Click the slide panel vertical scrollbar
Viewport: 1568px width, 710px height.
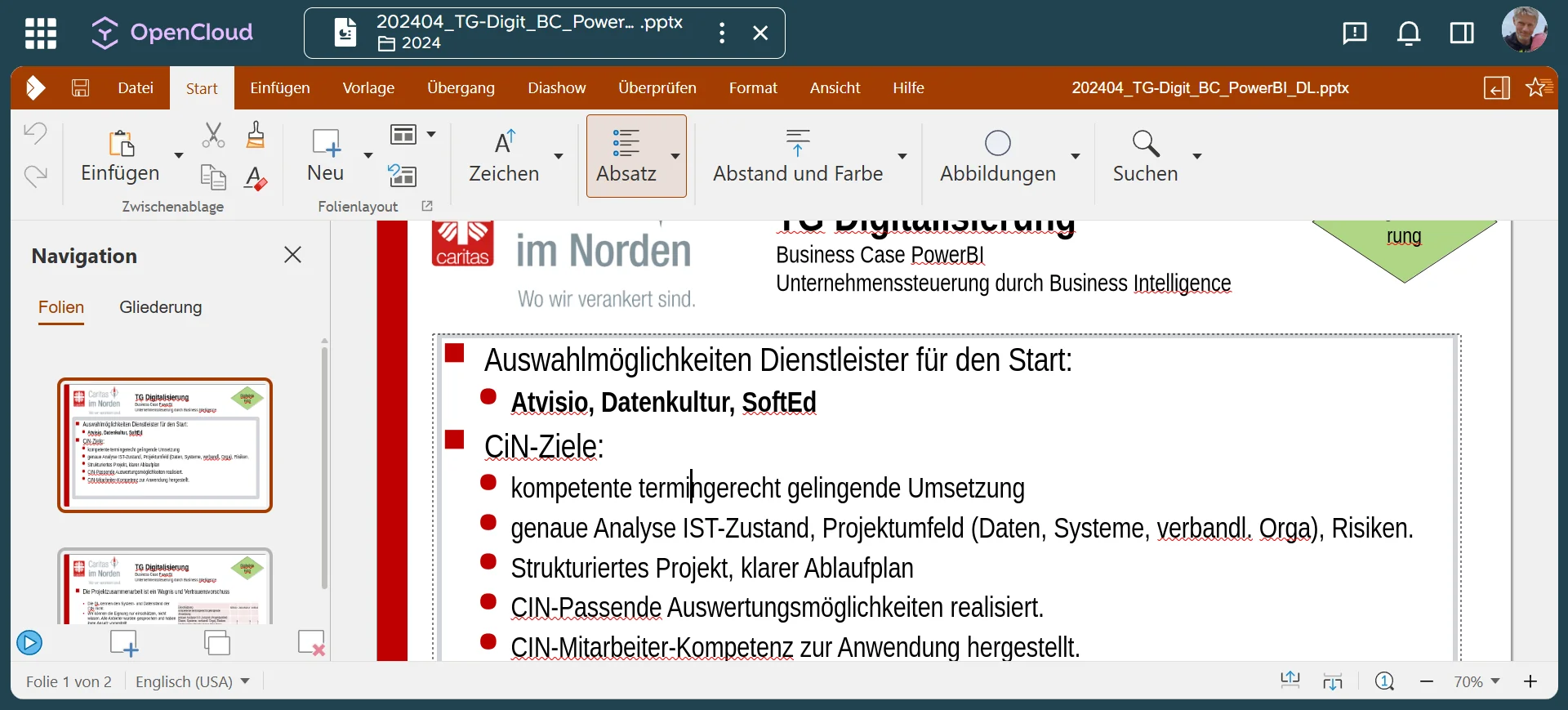324,467
